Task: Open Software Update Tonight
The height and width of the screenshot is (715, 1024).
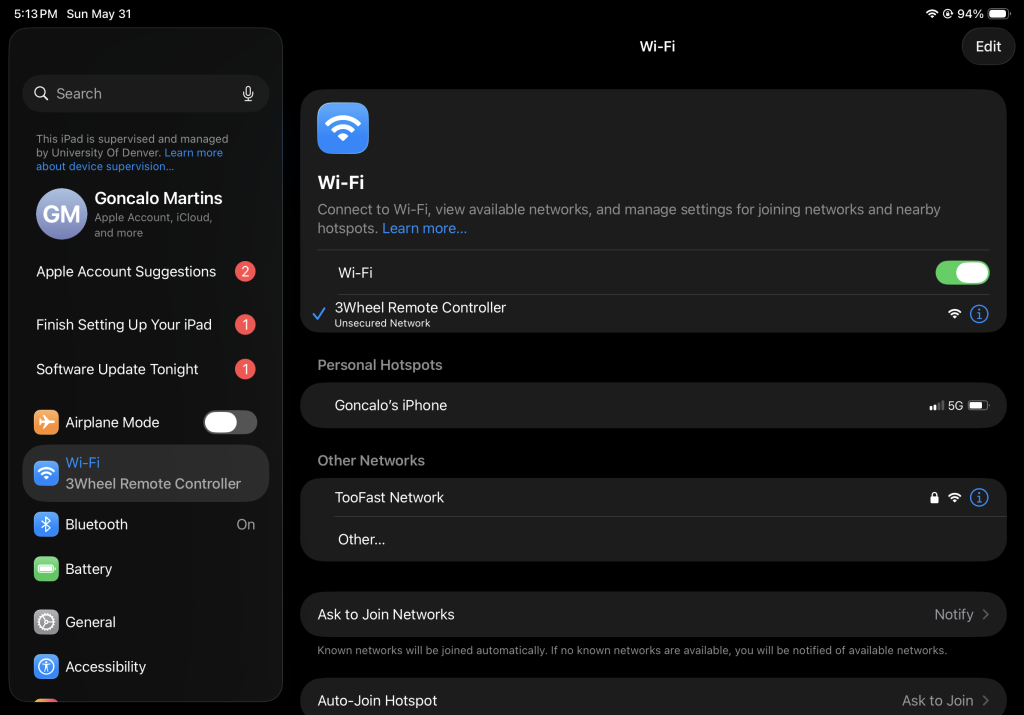Action: (146, 369)
